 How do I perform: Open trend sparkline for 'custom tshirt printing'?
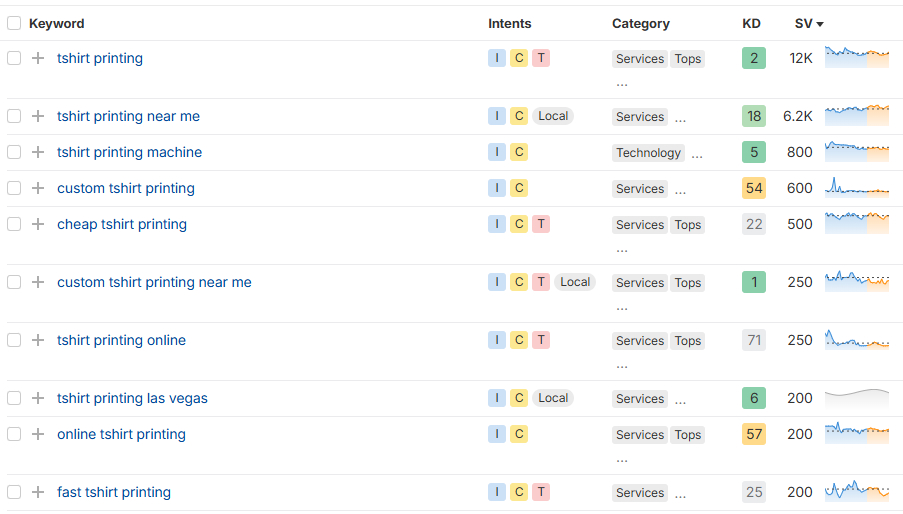pyautogui.click(x=857, y=188)
